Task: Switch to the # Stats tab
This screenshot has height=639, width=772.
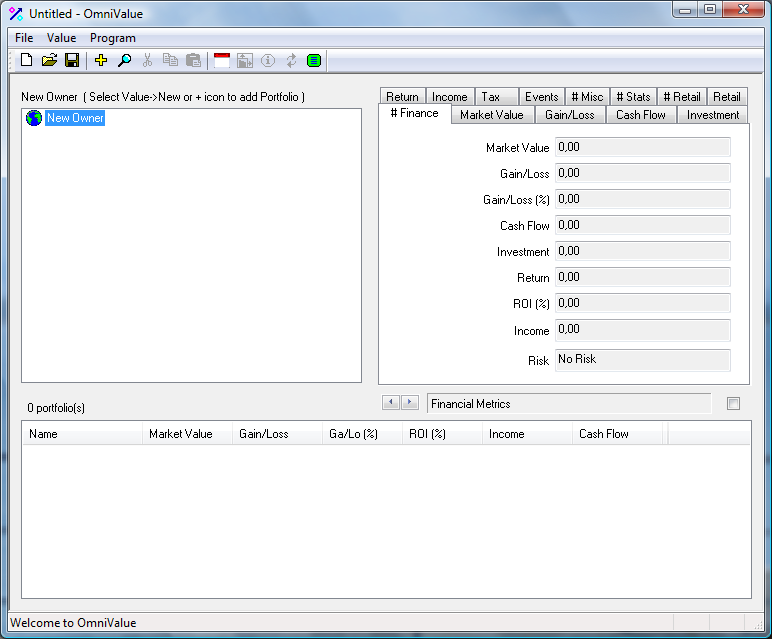Action: [634, 96]
